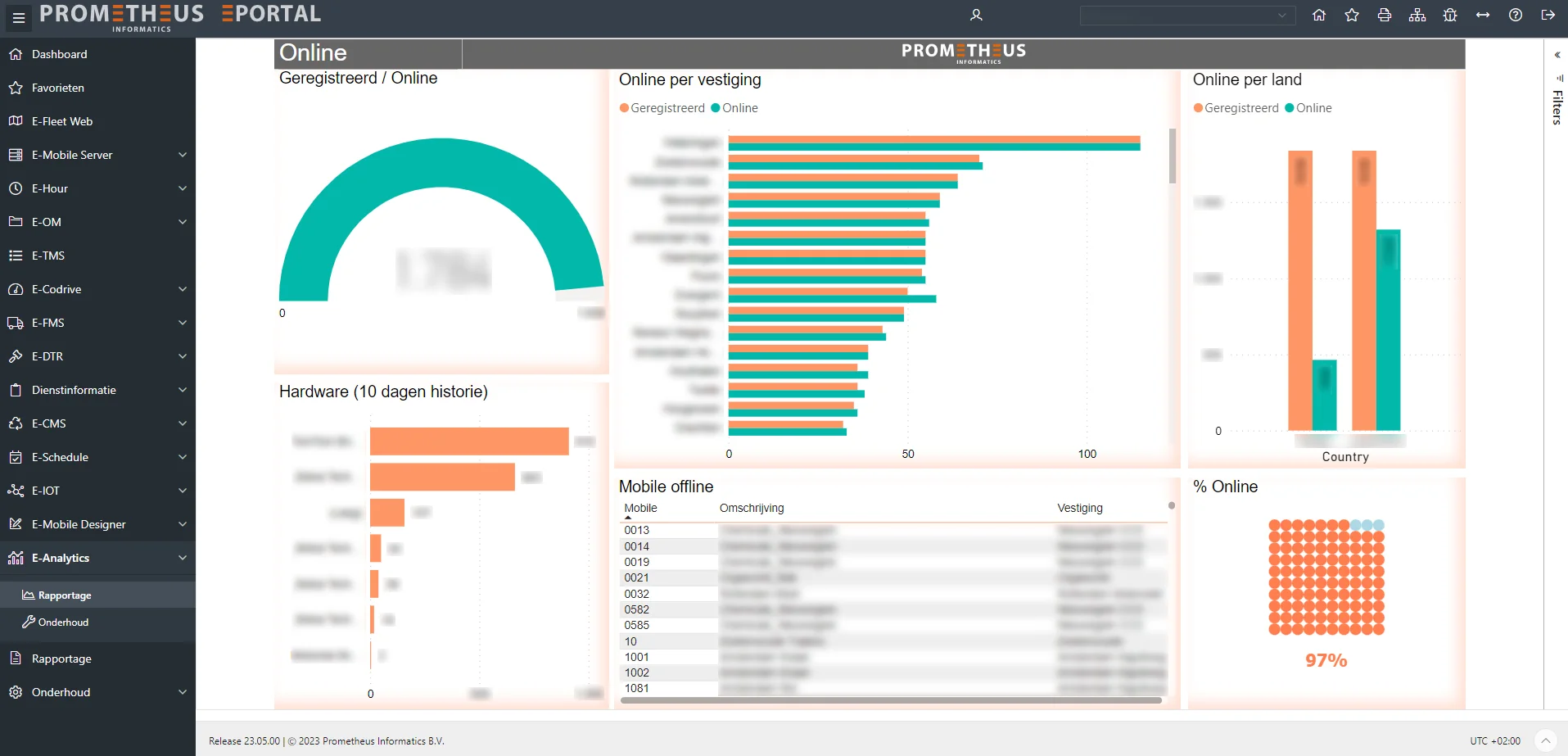The image size is (1568, 756).
Task: Select Mobile offline row 1001
Action: (x=894, y=658)
